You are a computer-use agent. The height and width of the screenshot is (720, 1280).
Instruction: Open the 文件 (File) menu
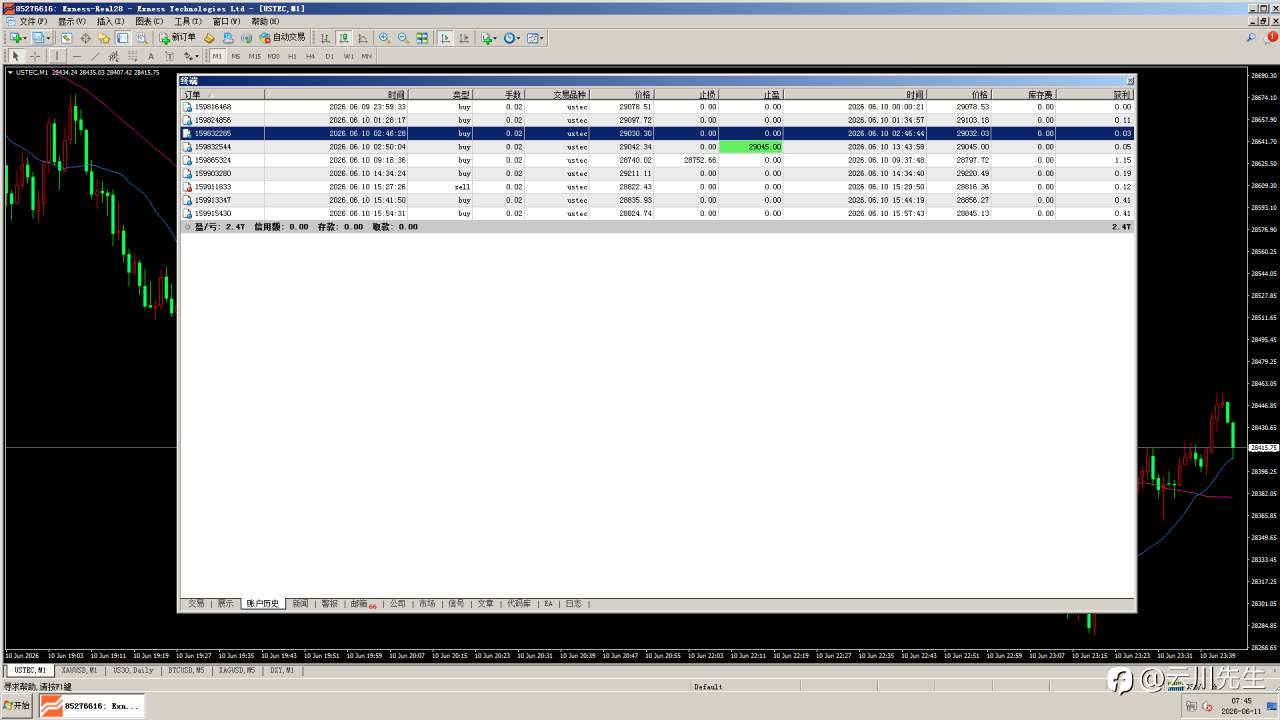point(33,21)
